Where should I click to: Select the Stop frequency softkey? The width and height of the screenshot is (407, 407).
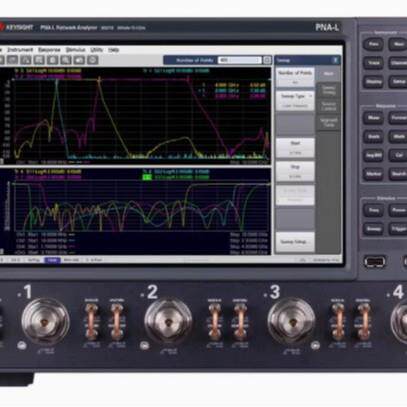pyautogui.click(x=295, y=171)
